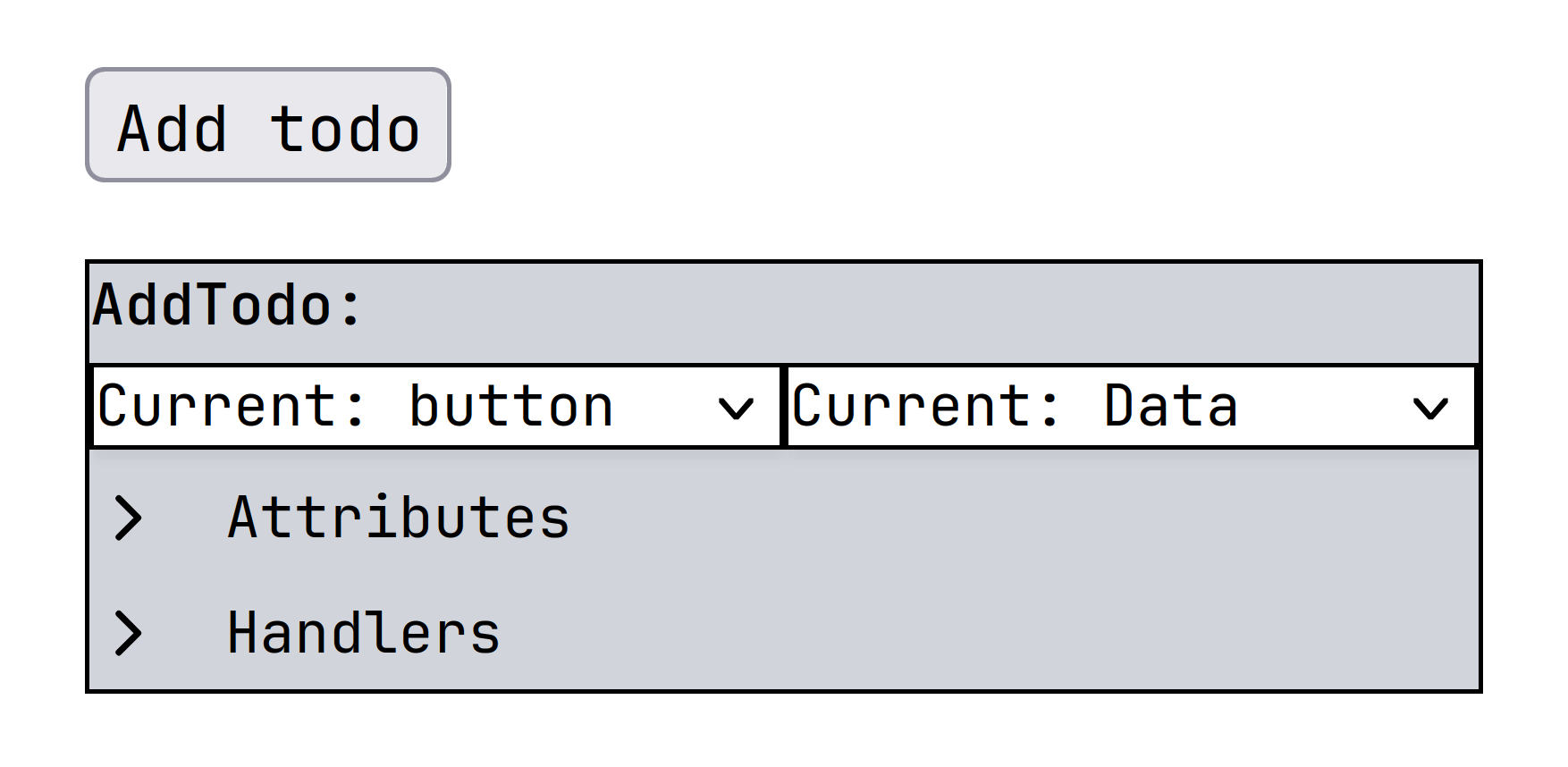Click the Attributes row in the inspector

click(398, 516)
